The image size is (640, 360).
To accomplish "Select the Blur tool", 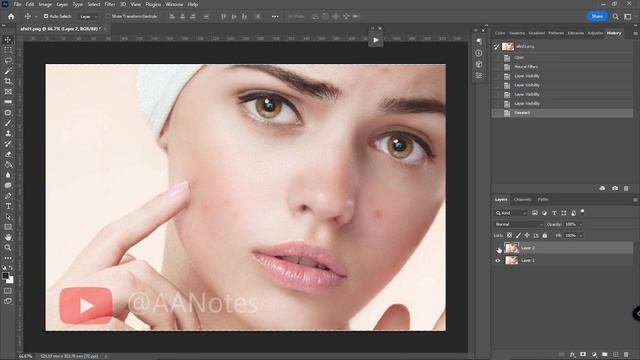I will point(8,175).
